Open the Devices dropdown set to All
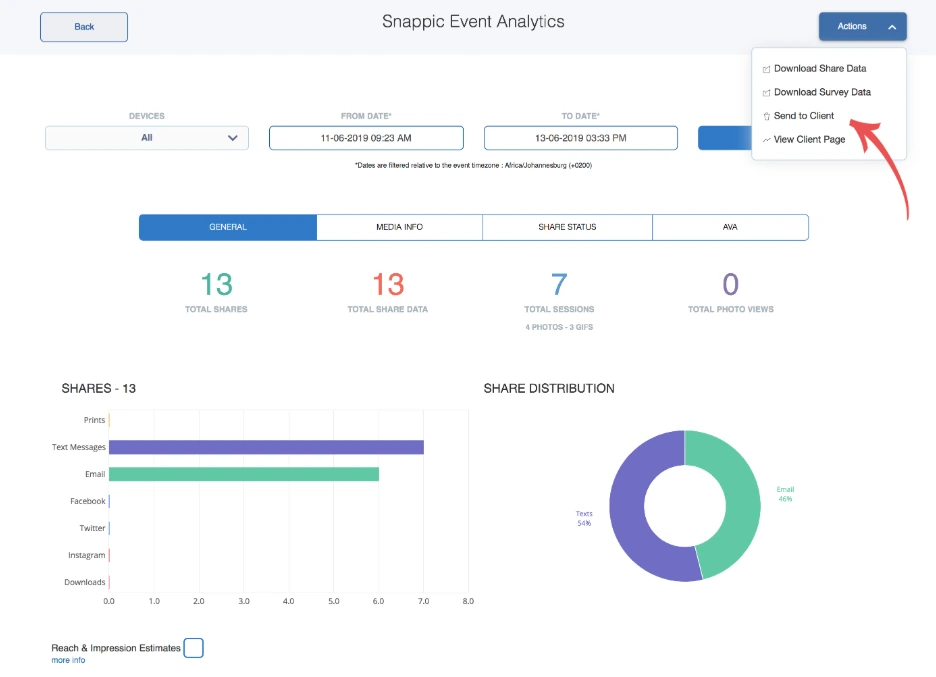Viewport: 936px width, 677px height. 147,138
